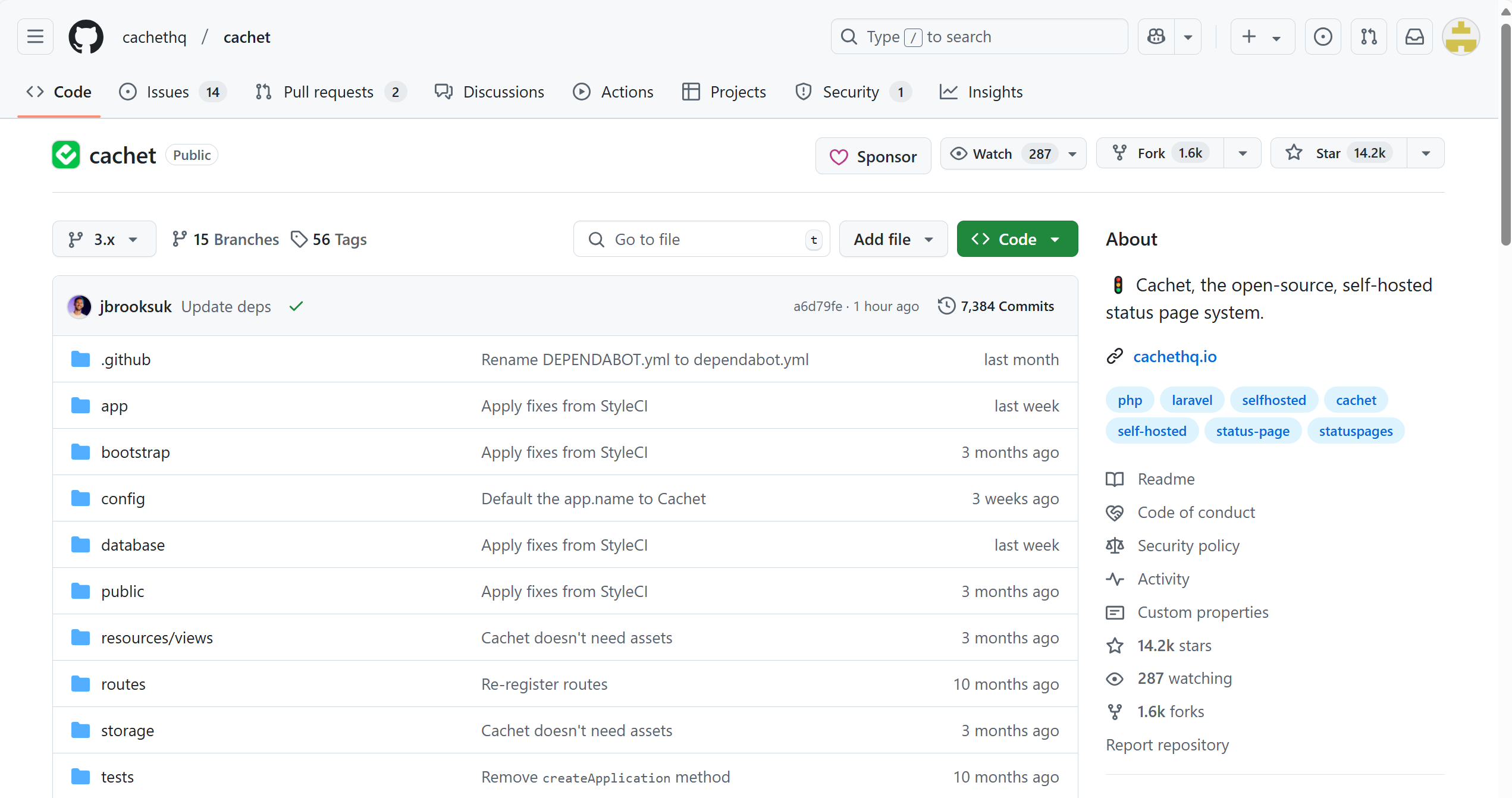Open the GitHub homepage via Octocat logo
1512x798 pixels.
[86, 37]
